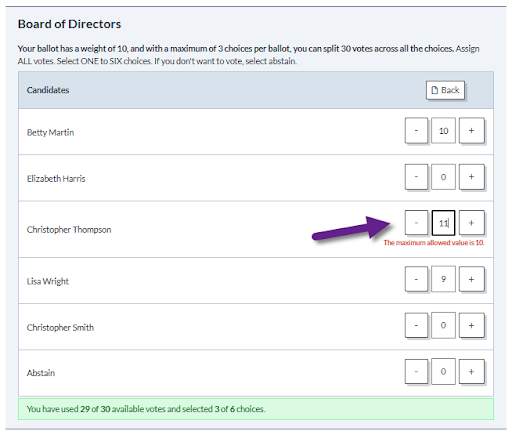The image size is (512, 431).
Task: Click Lisa Wright's vote field showing 9
Action: coord(443,279)
